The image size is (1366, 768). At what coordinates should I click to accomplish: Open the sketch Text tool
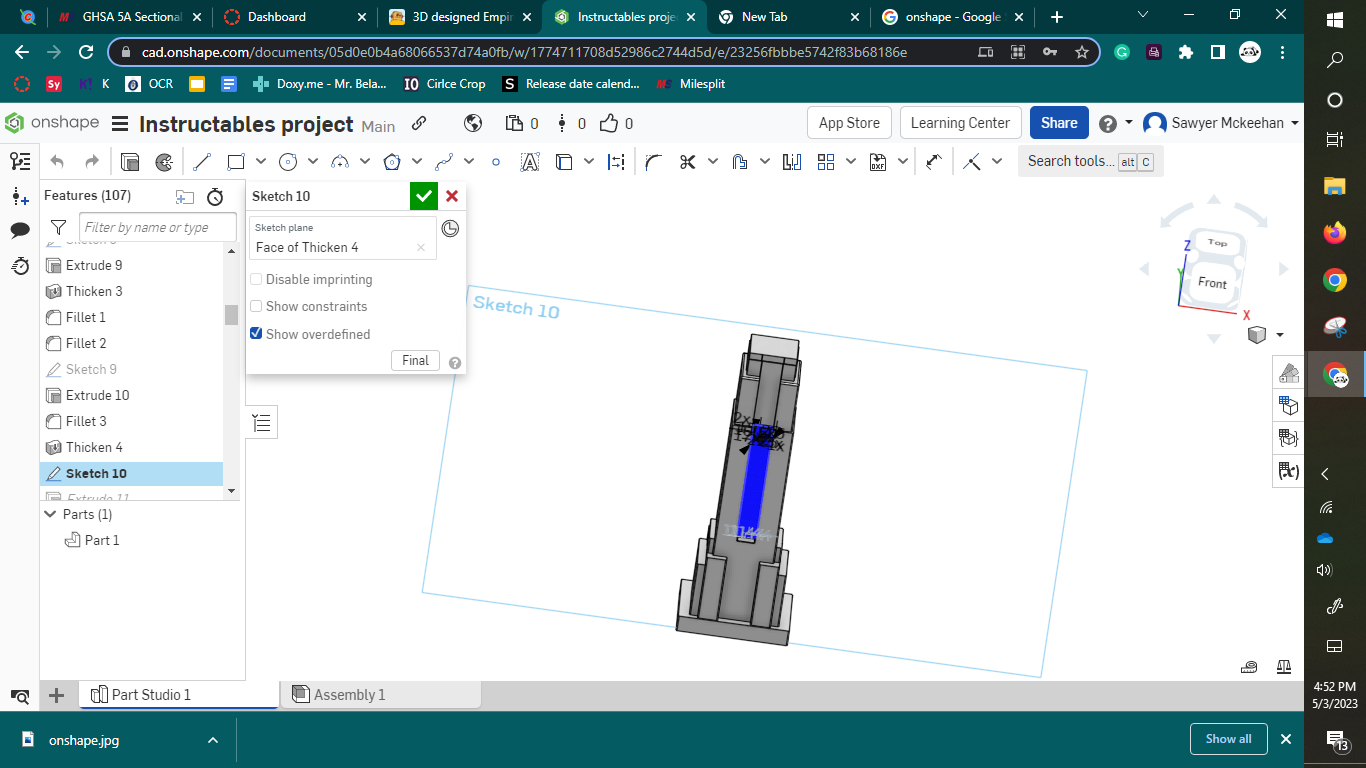coord(531,161)
